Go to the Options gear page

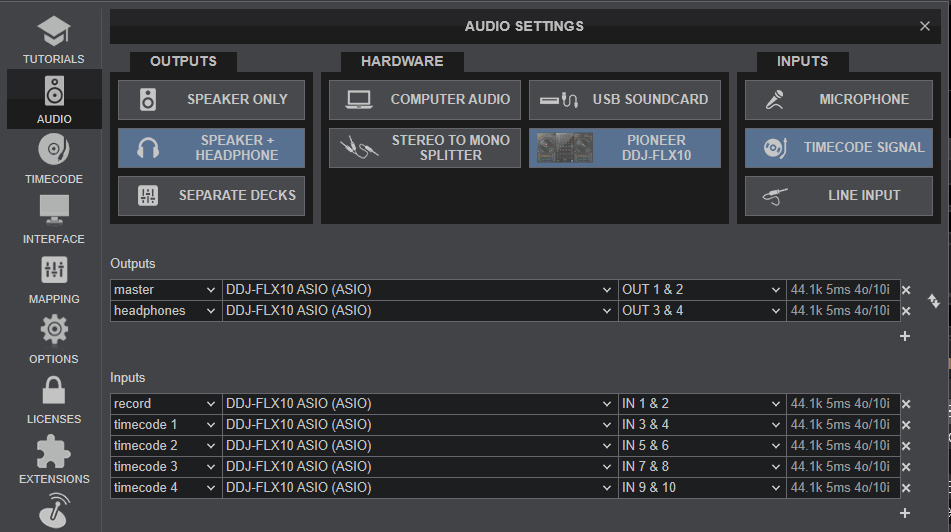point(54,340)
